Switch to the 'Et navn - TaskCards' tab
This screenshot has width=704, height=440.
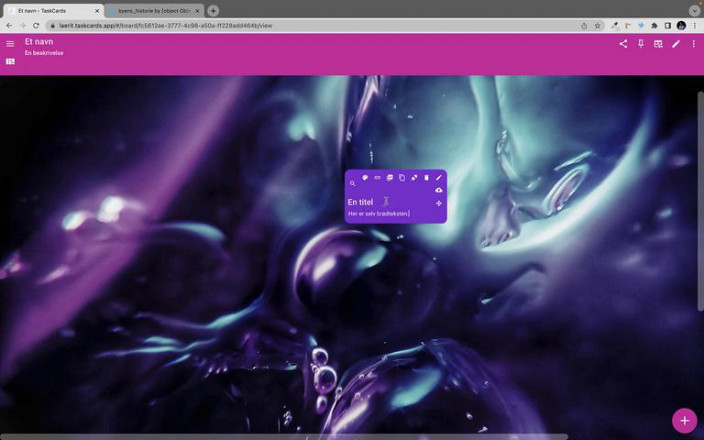click(50, 11)
